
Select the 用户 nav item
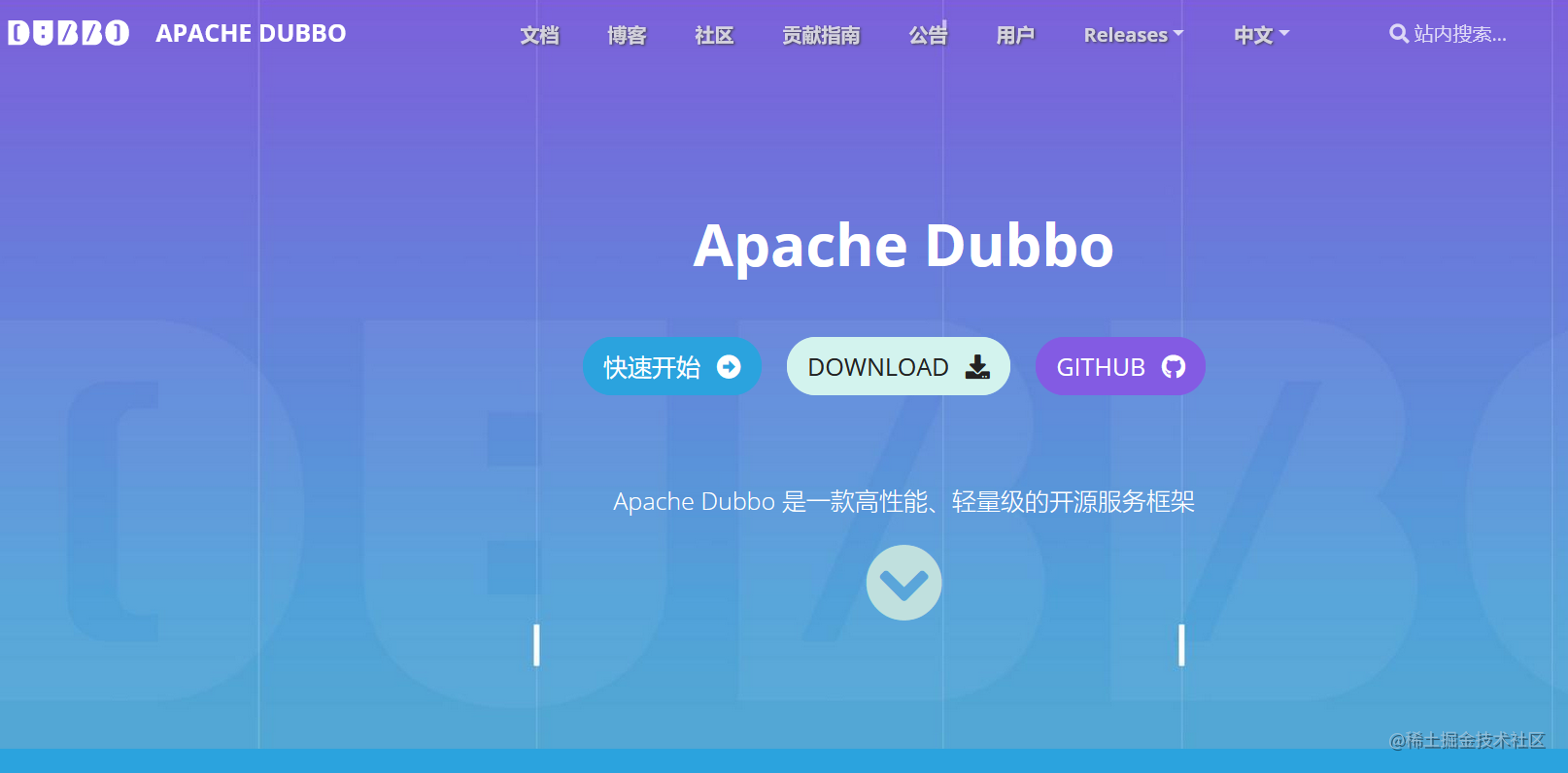(1015, 35)
